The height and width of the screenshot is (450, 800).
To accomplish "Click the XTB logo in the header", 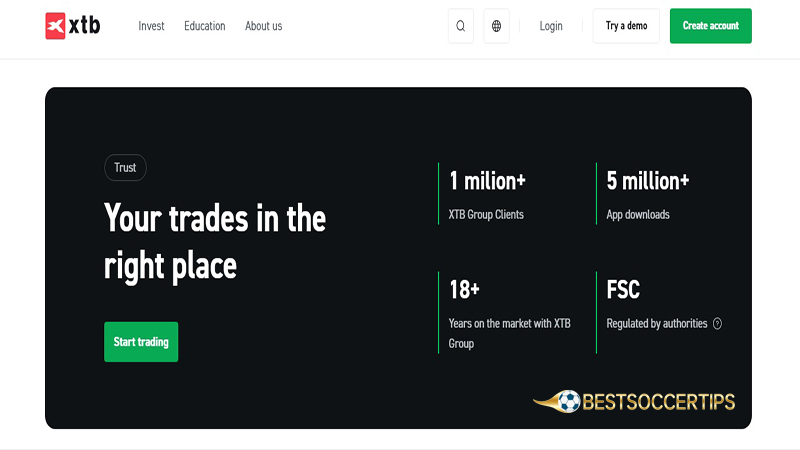I will pos(72,26).
